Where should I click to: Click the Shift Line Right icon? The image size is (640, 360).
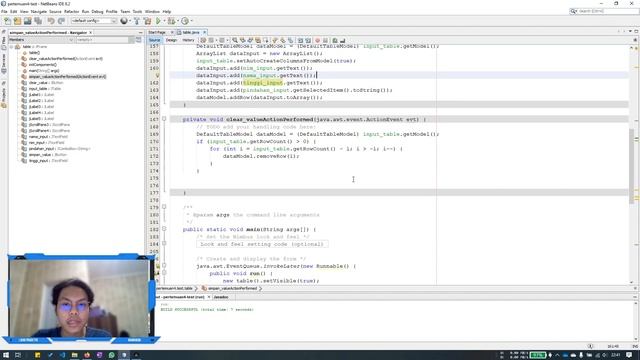(x=308, y=40)
